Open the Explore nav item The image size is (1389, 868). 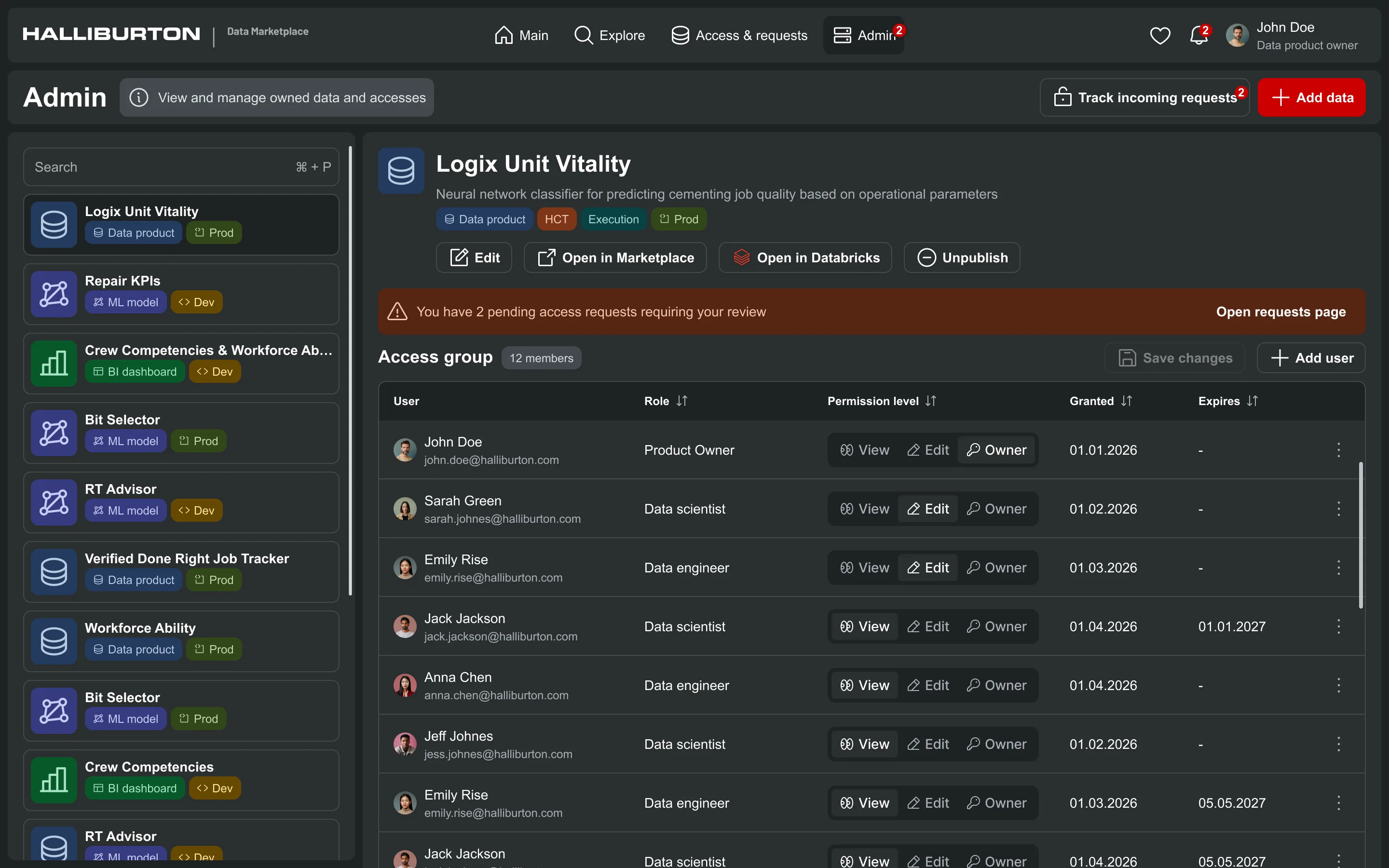610,36
